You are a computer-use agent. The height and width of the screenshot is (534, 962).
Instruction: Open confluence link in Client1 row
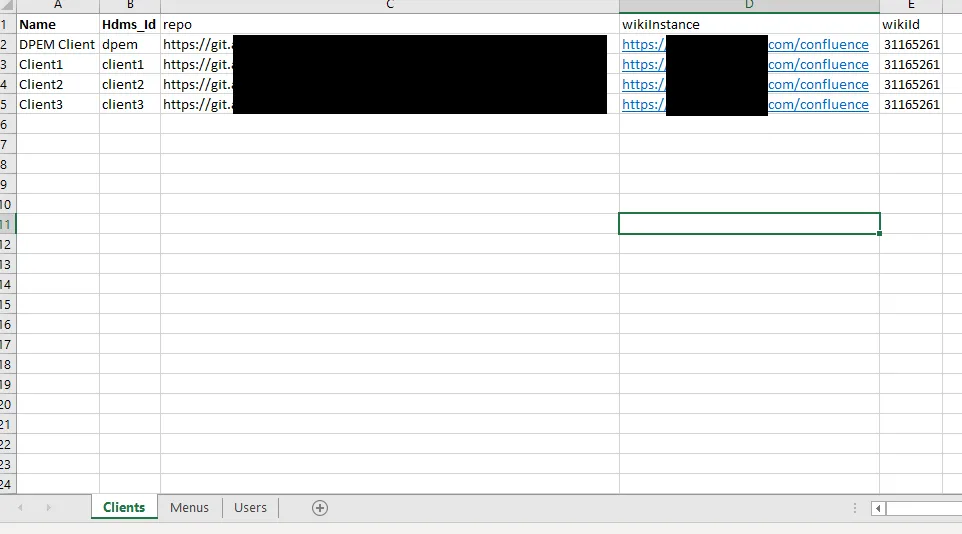pos(818,64)
